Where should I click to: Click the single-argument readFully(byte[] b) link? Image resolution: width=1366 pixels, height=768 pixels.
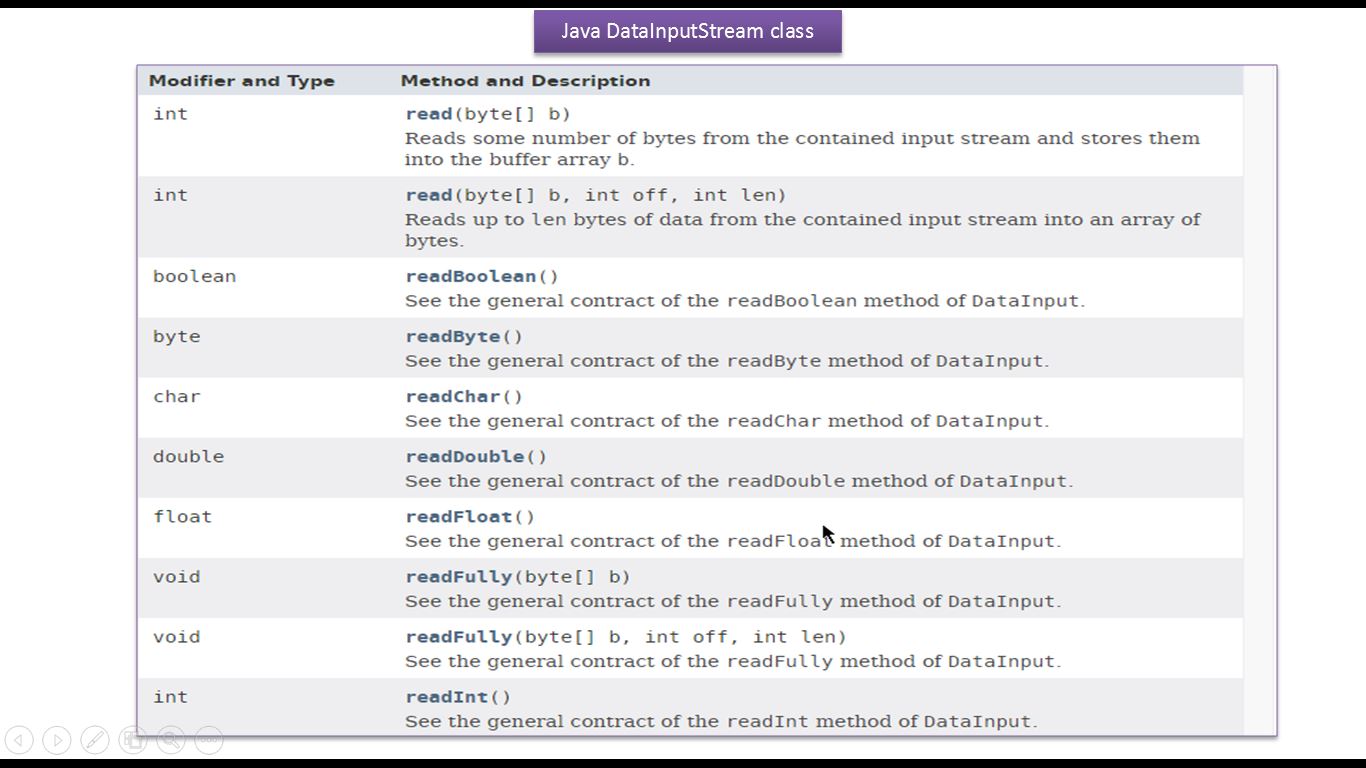pyautogui.click(x=459, y=576)
